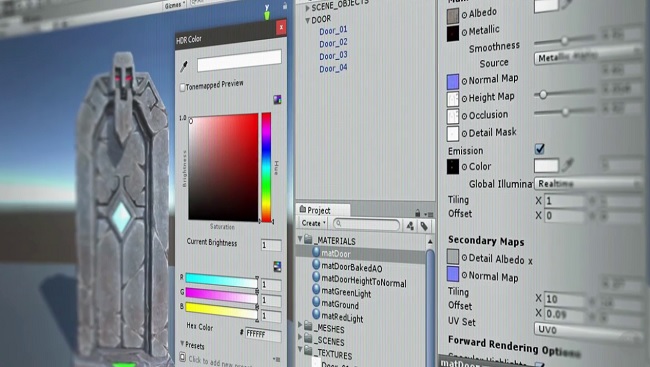Select Door_03 in the hierarchy
The width and height of the screenshot is (650, 367).
333,56
